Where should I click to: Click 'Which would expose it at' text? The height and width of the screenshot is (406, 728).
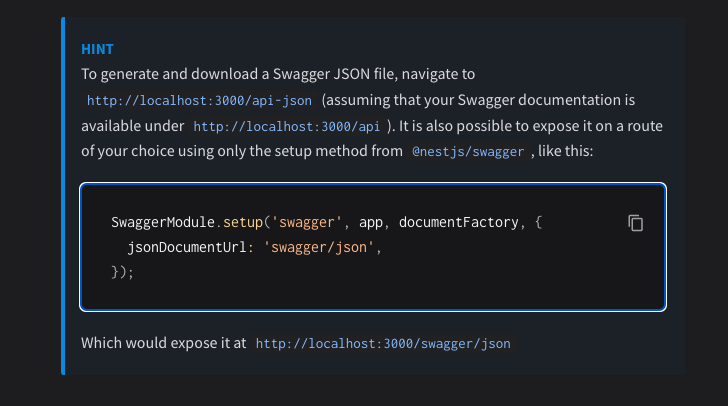(x=163, y=343)
